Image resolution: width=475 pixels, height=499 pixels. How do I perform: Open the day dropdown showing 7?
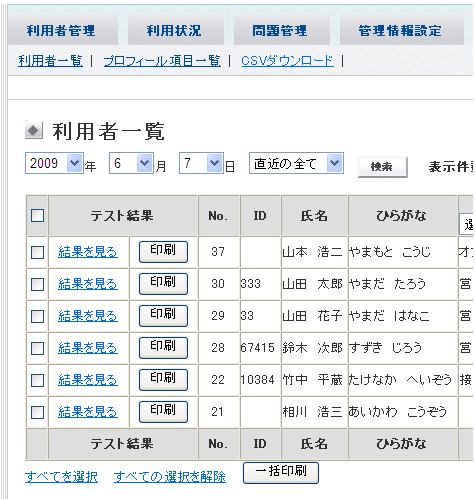tap(201, 163)
